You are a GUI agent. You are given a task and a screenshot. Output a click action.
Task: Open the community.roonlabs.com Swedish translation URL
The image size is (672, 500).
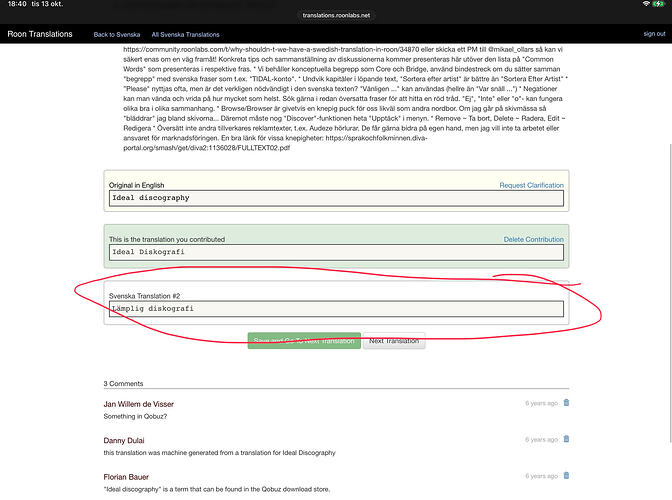(x=271, y=49)
